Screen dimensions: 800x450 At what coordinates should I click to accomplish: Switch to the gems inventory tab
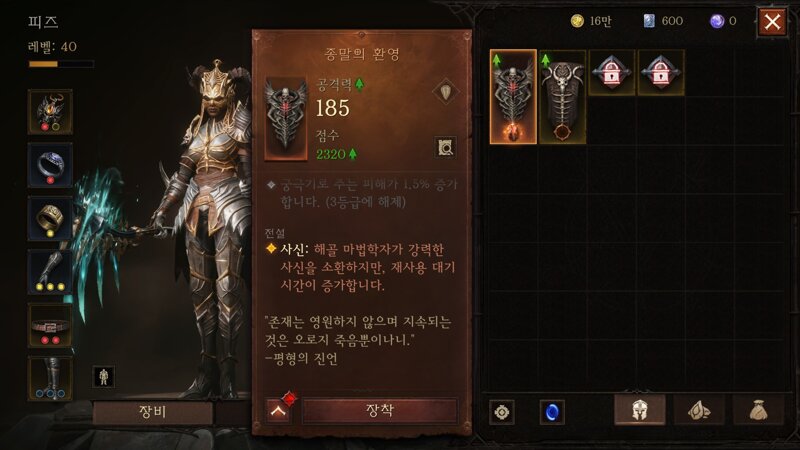699,409
